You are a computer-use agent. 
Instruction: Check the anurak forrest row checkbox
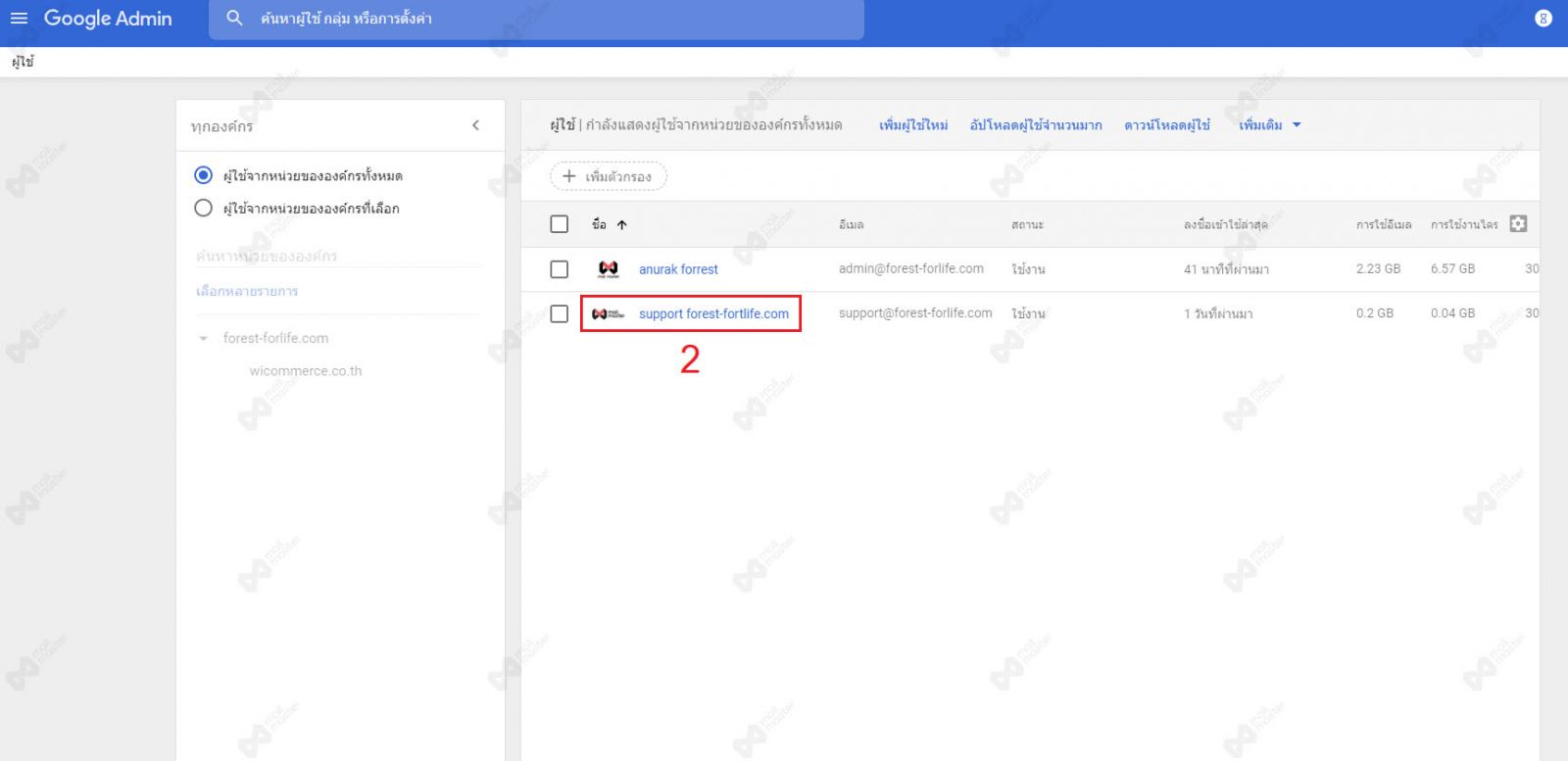tap(560, 269)
